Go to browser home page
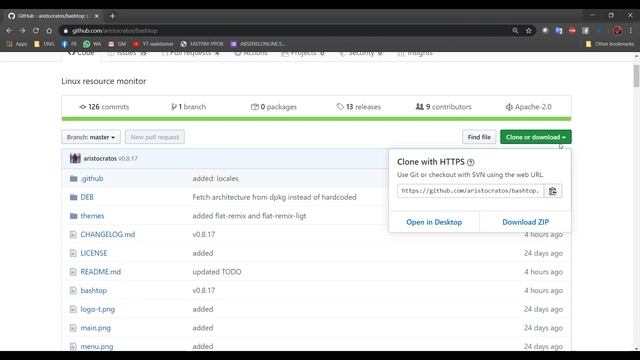Viewport: 640px width, 360px height. tap(49, 31)
